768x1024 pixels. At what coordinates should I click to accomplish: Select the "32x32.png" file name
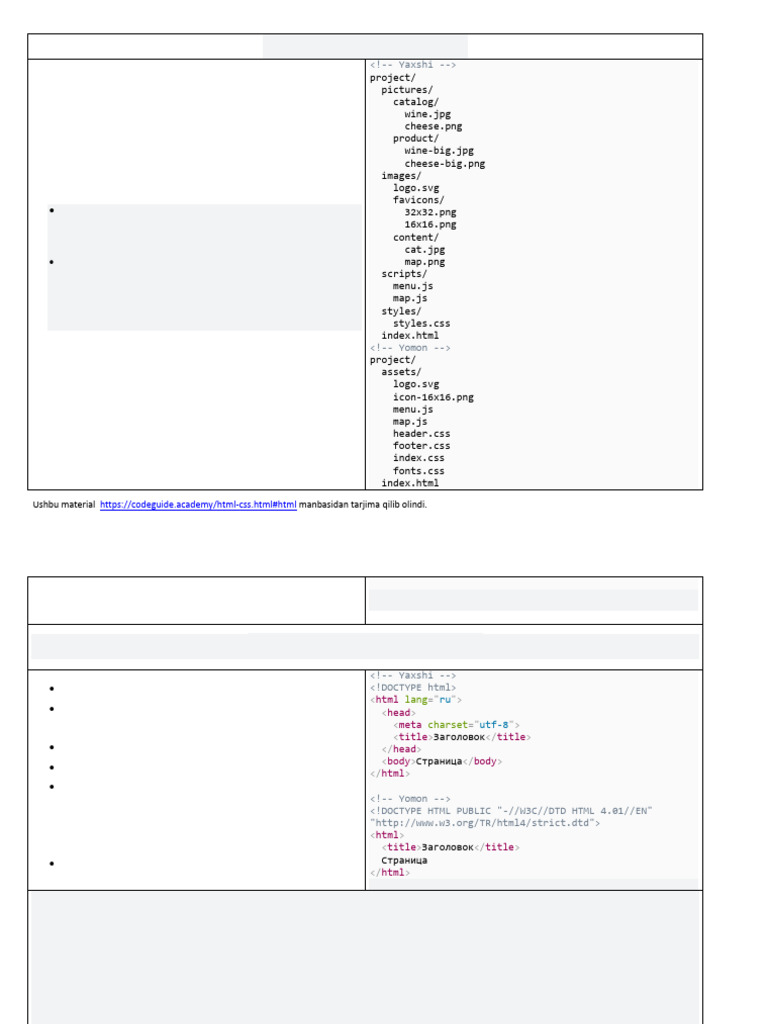(430, 212)
